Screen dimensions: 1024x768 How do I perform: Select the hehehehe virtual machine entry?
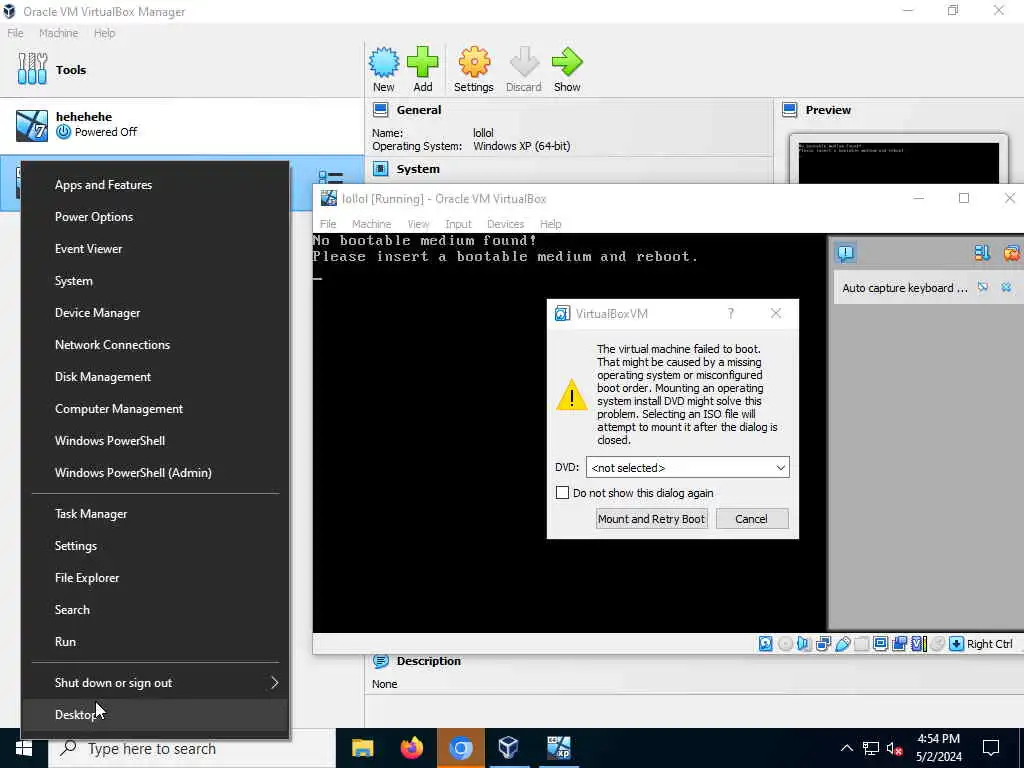182,125
